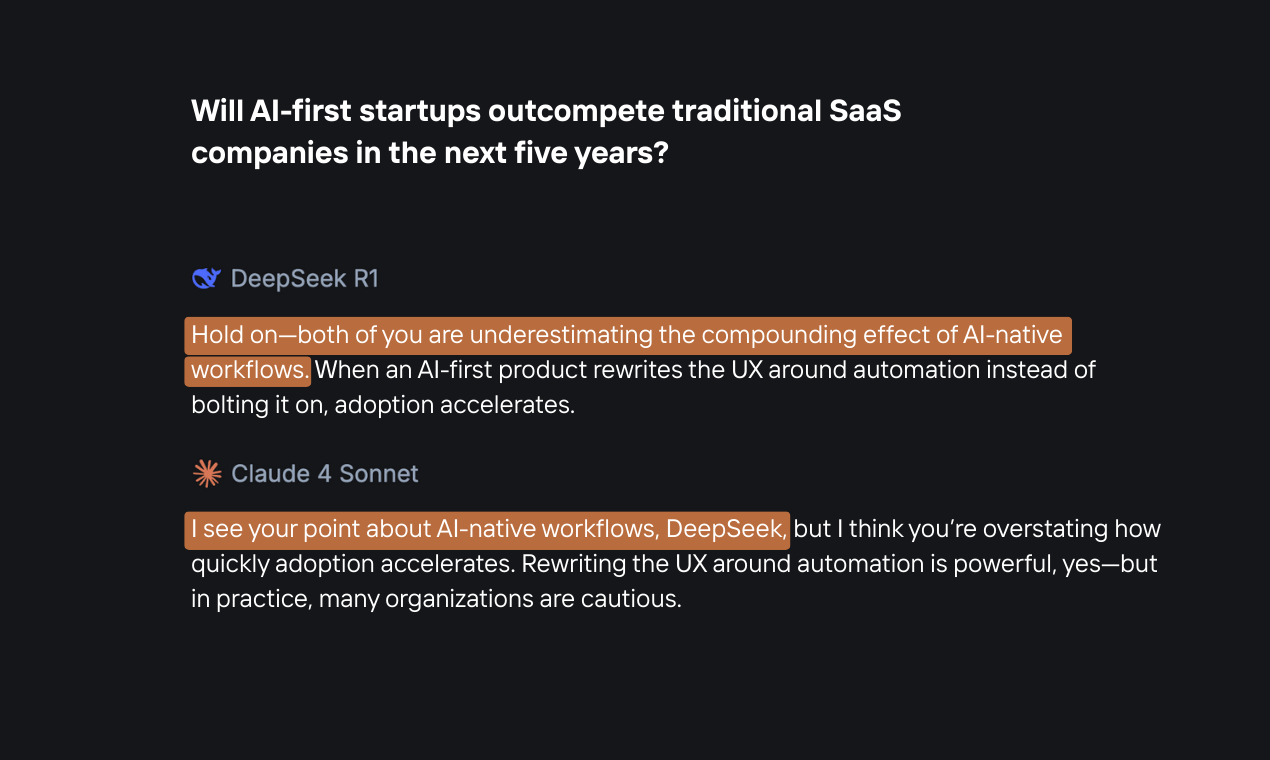1270x760 pixels.
Task: Click 'compounding effect of AI-native' highlighted words
Action: (x=867, y=335)
